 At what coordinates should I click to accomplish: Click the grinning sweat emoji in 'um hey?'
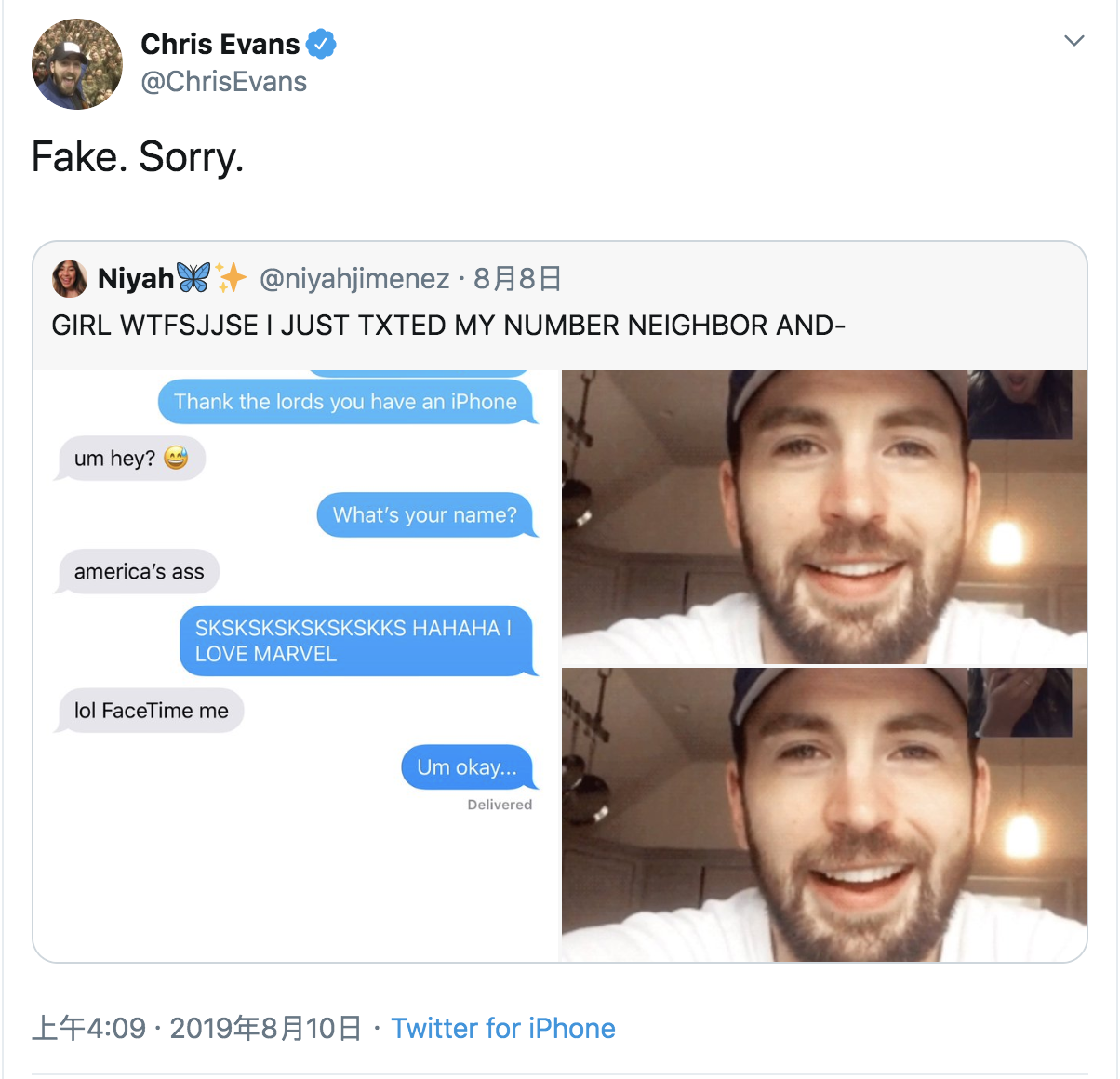click(x=176, y=458)
